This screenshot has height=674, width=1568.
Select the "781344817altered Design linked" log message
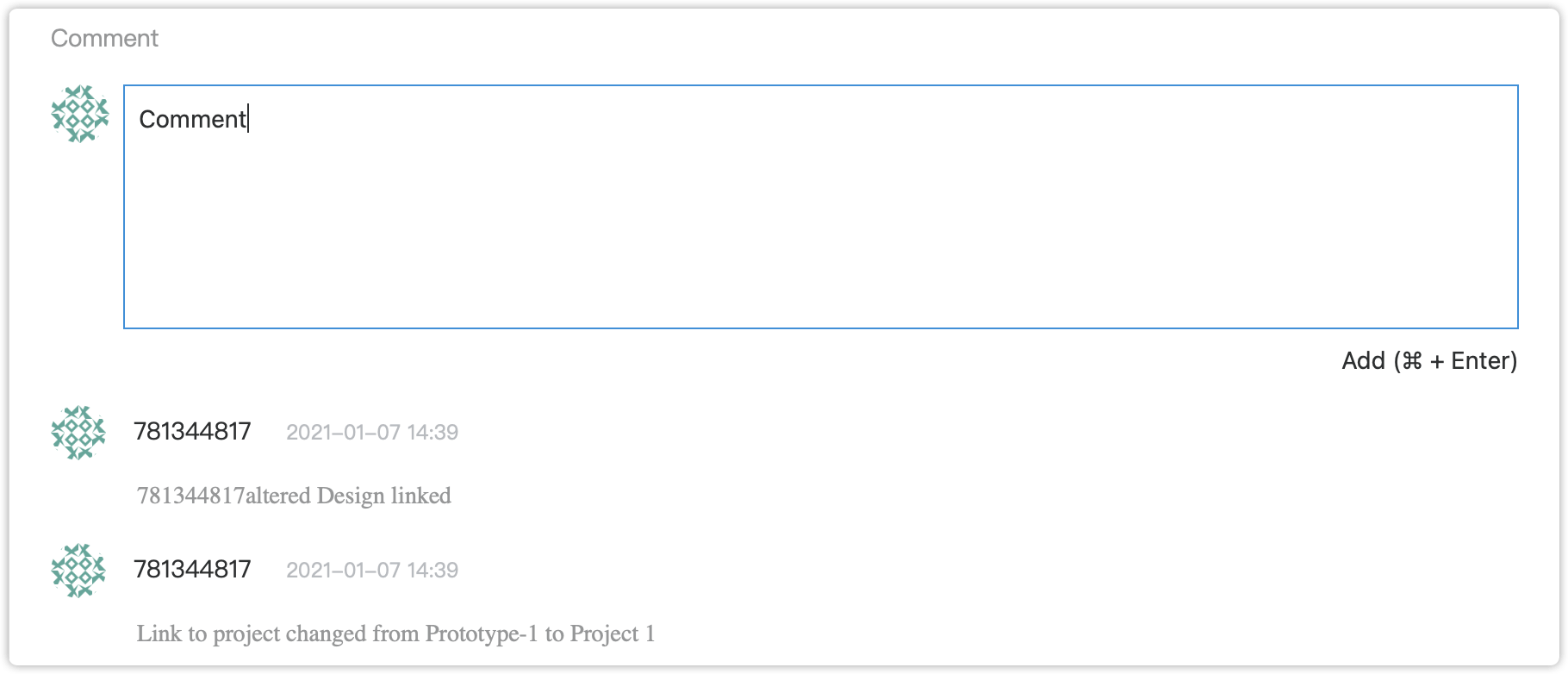pyautogui.click(x=294, y=496)
